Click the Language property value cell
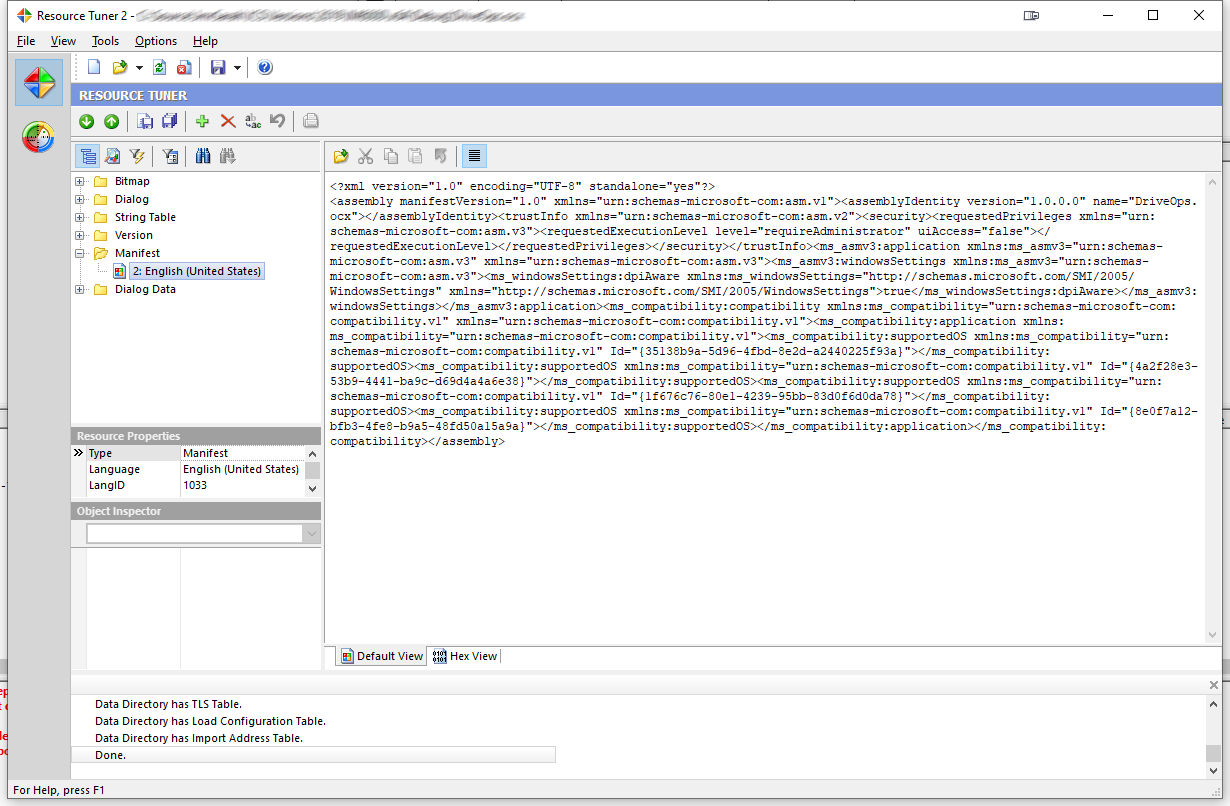 pyautogui.click(x=242, y=469)
